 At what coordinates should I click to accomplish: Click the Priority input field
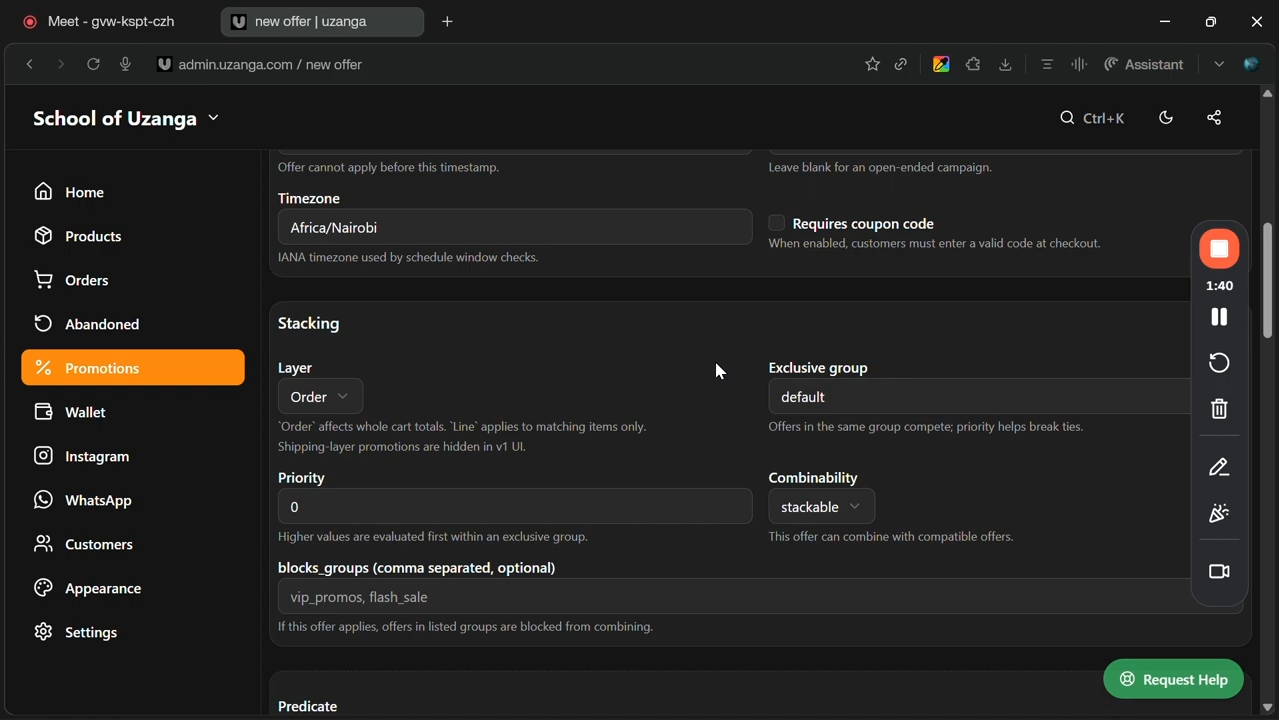515,507
